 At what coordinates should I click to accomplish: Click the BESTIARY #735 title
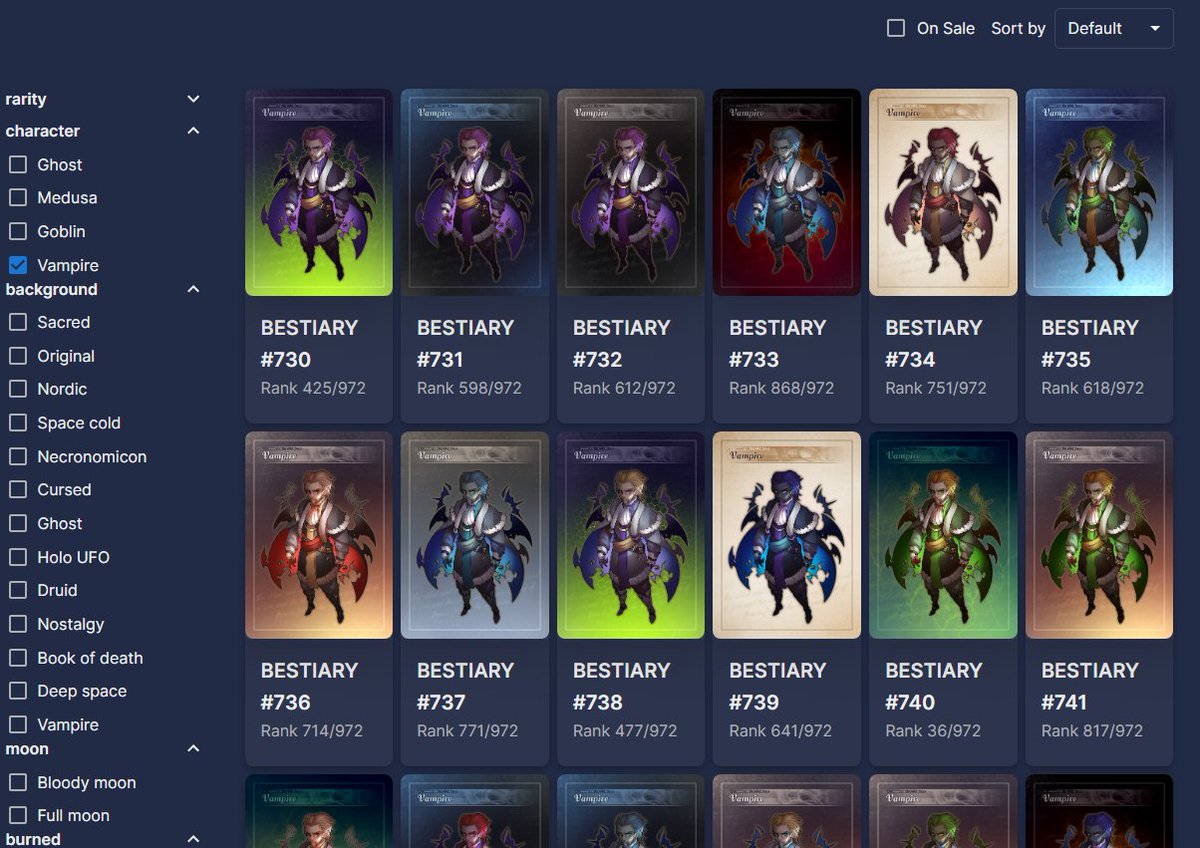click(x=1089, y=343)
